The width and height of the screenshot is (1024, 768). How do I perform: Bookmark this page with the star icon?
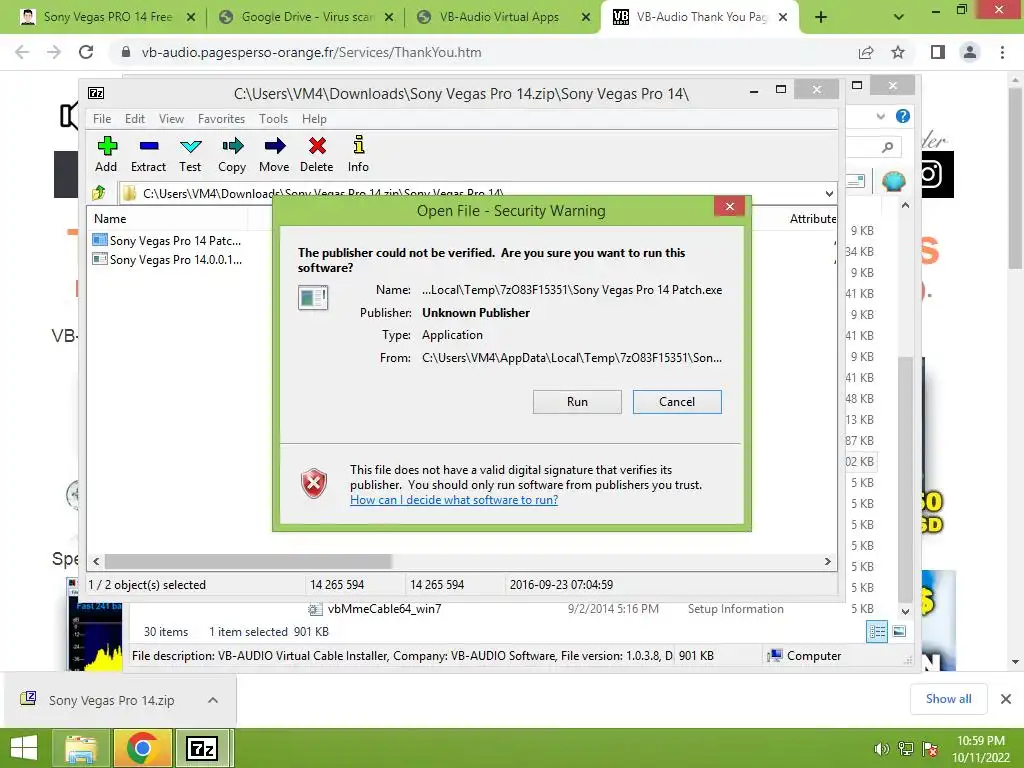point(898,52)
